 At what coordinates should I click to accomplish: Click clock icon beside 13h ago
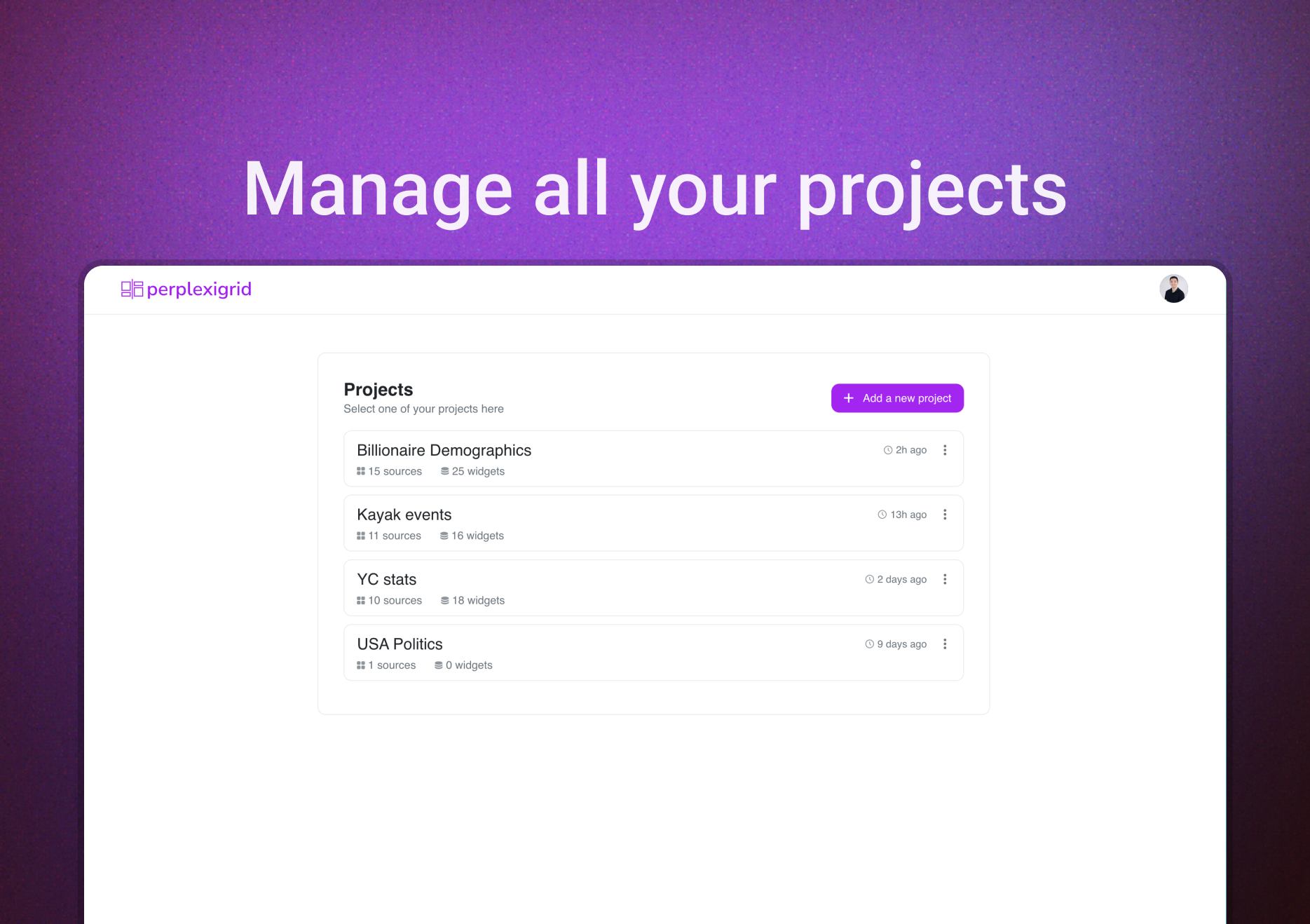click(882, 515)
